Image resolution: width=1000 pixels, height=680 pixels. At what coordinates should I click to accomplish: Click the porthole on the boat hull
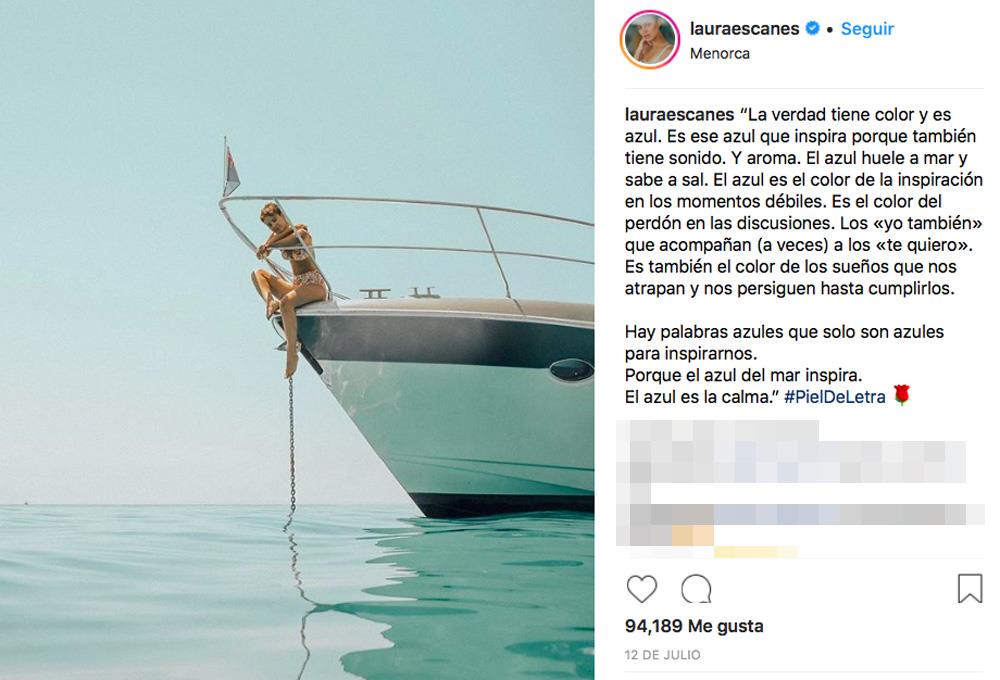[571, 370]
